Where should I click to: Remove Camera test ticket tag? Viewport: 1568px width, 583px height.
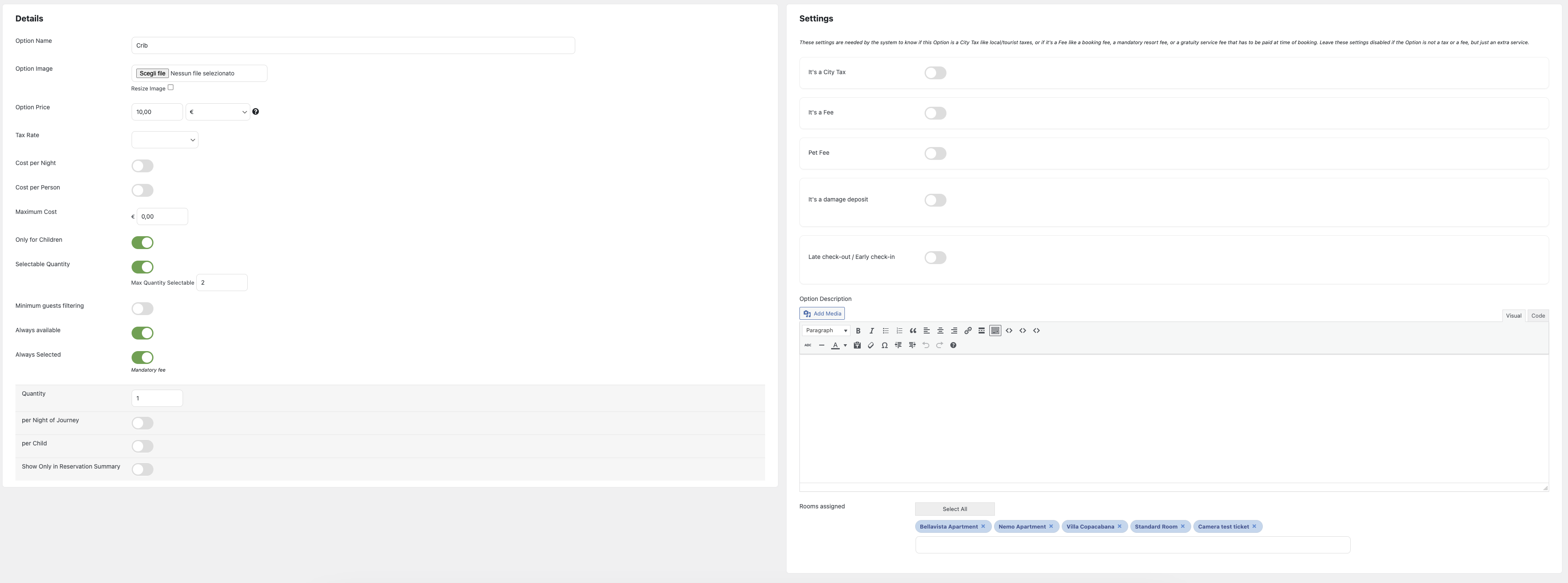pyautogui.click(x=1254, y=526)
